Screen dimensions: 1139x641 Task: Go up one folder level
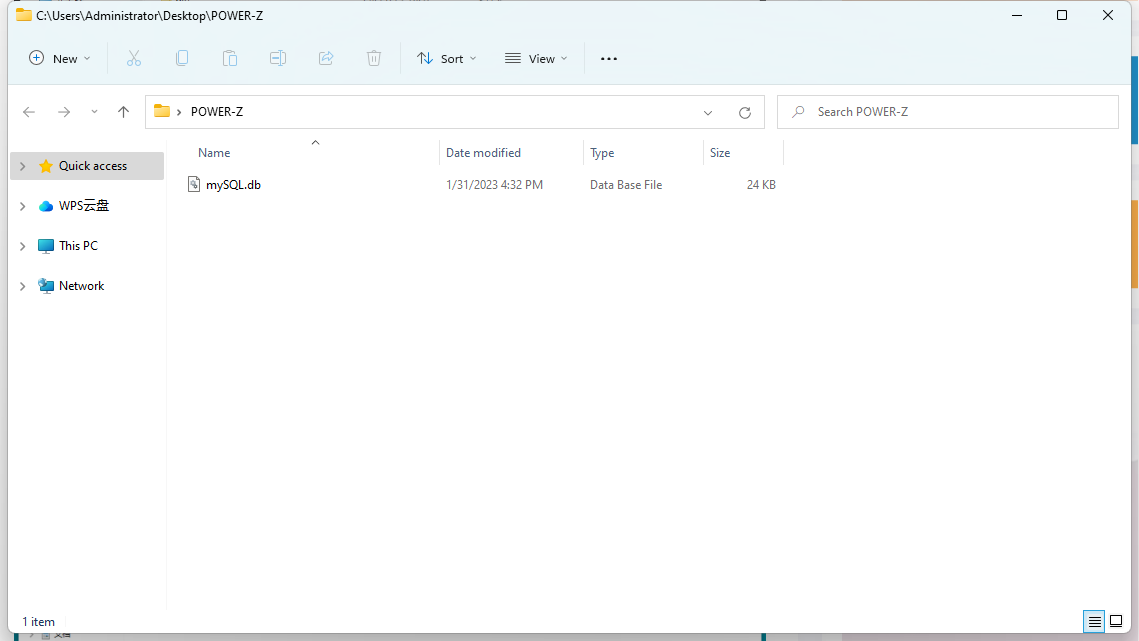click(x=124, y=113)
